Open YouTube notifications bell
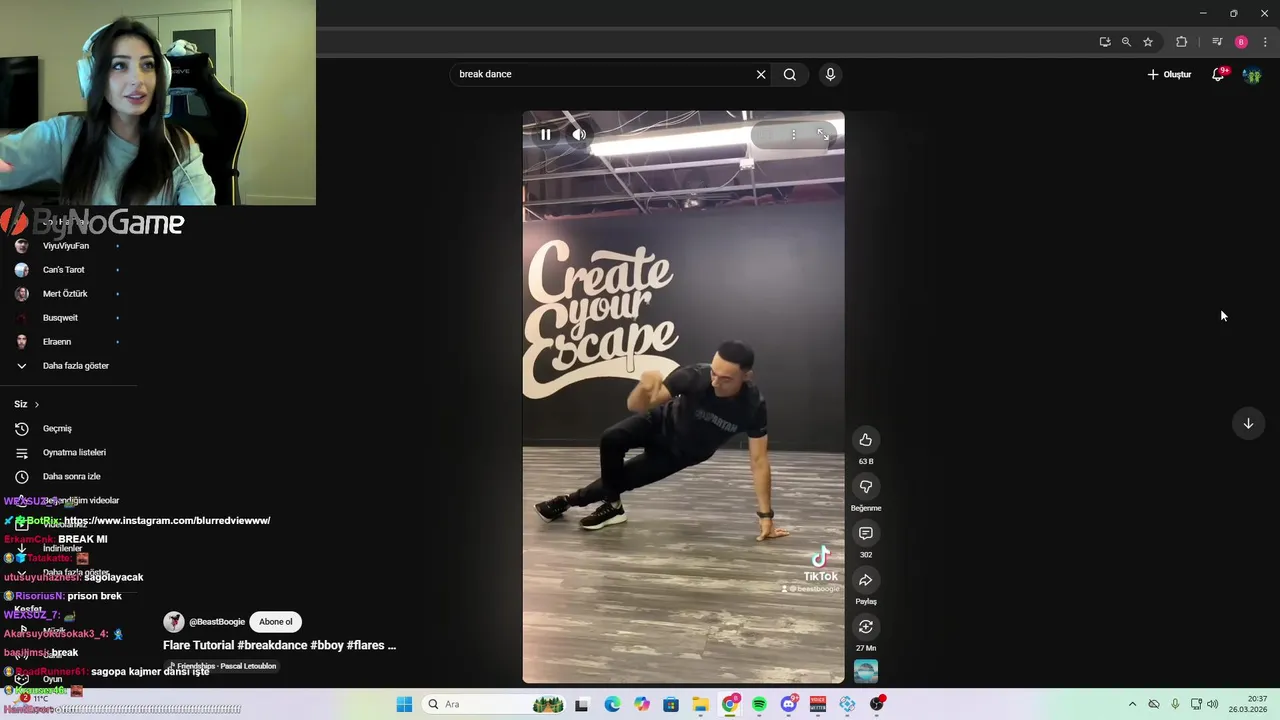 [x=1218, y=74]
